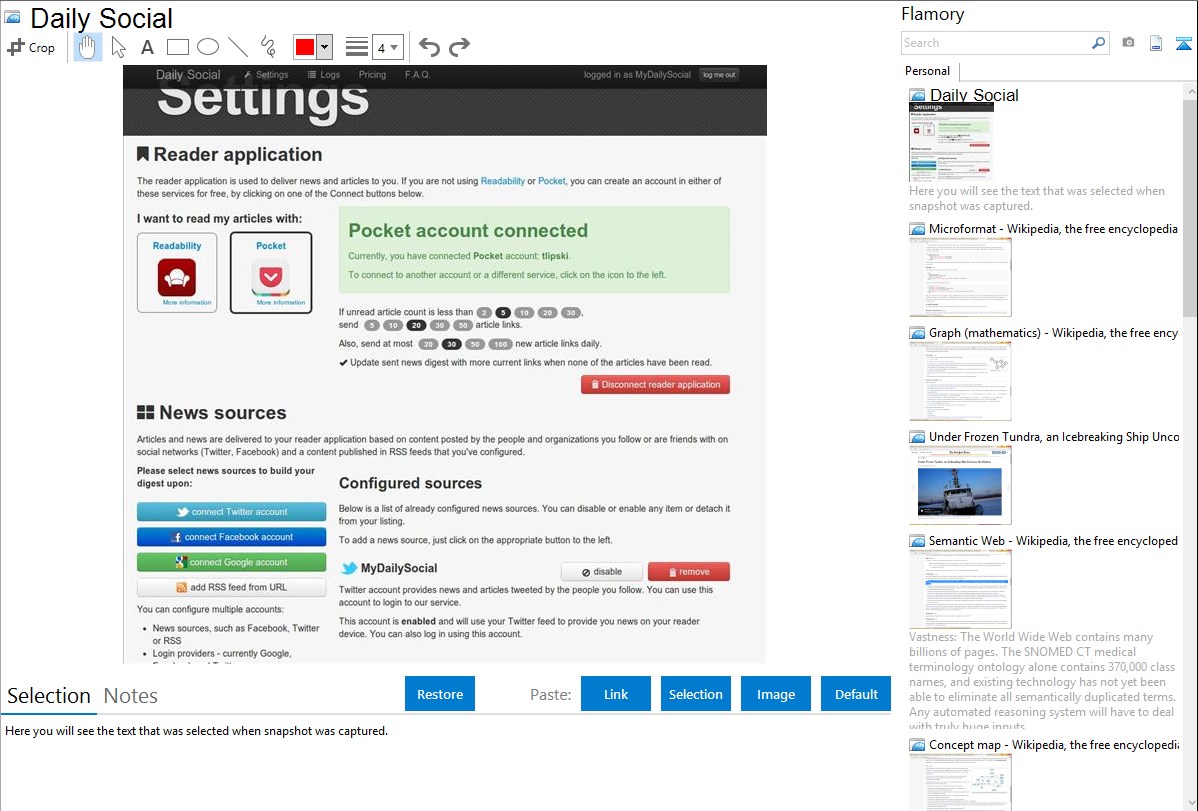
Task: Click add RSS feed from URL
Action: (x=232, y=588)
